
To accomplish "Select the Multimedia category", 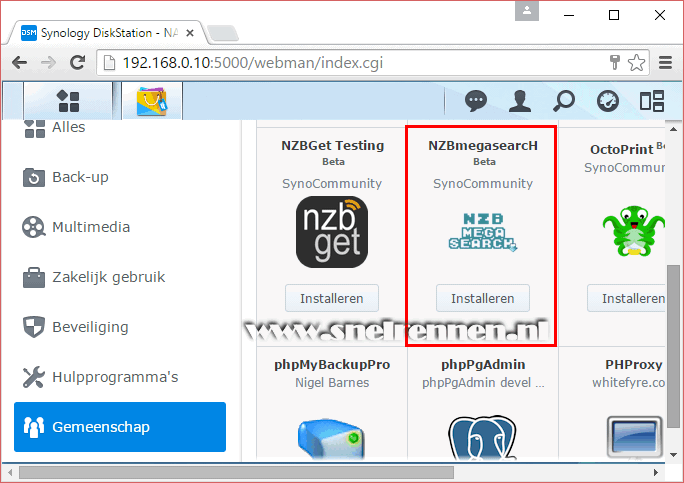I will point(120,227).
